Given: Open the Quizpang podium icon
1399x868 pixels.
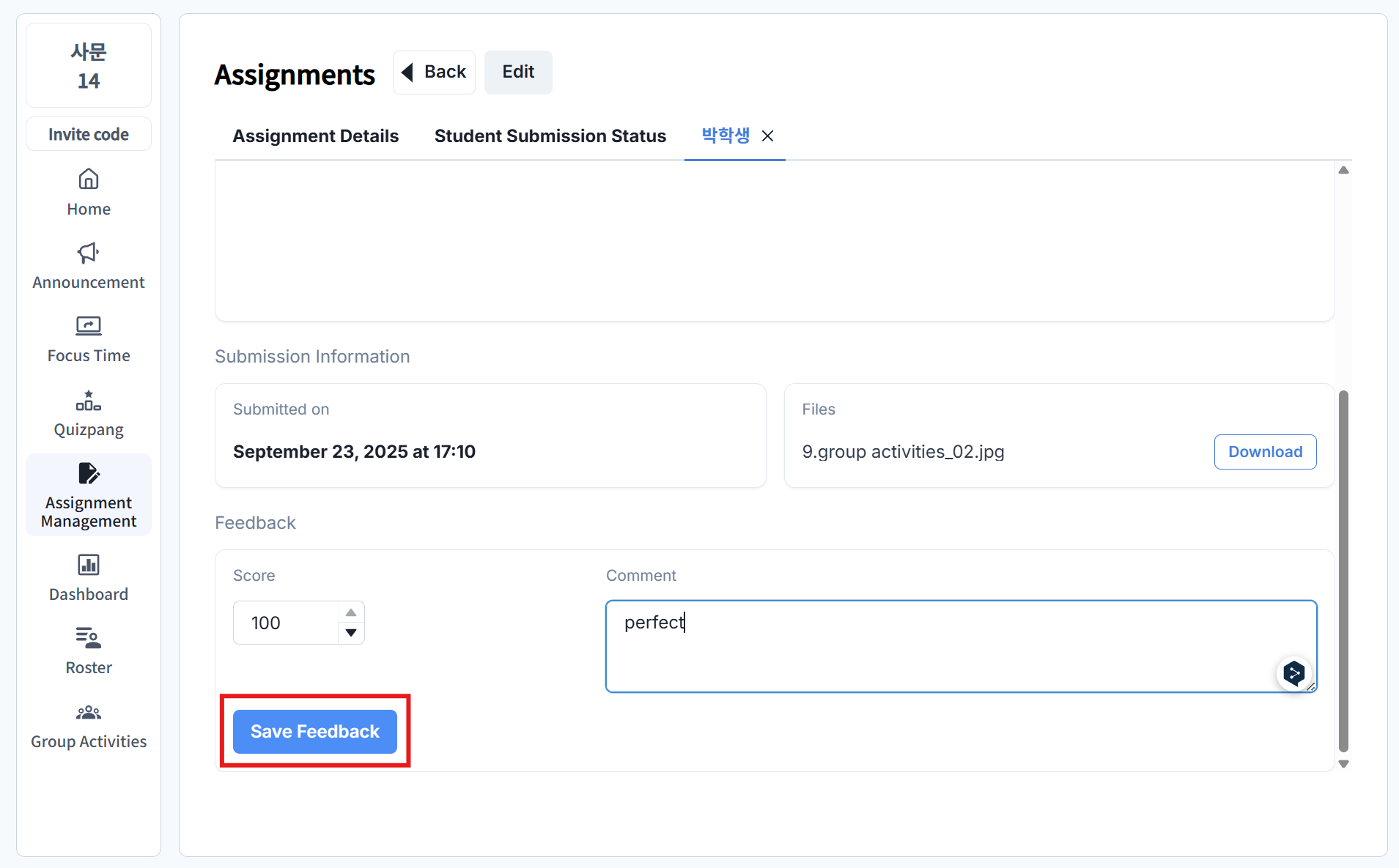Looking at the screenshot, I should [89, 401].
